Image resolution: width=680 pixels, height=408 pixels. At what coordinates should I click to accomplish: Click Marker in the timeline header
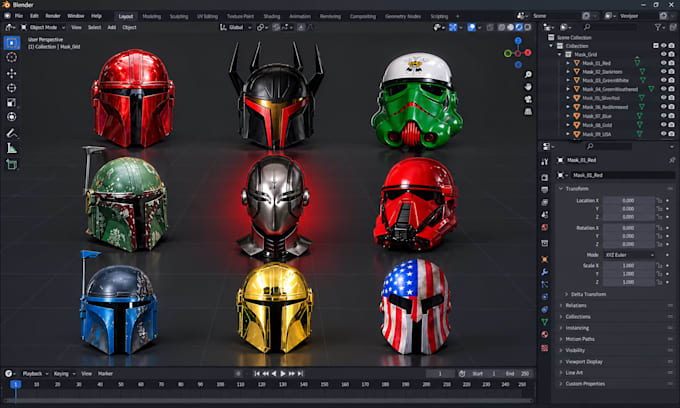point(105,374)
